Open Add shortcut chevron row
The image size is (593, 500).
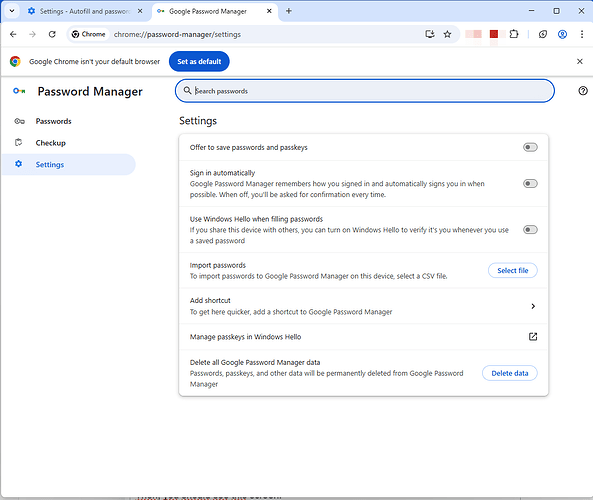tap(363, 306)
